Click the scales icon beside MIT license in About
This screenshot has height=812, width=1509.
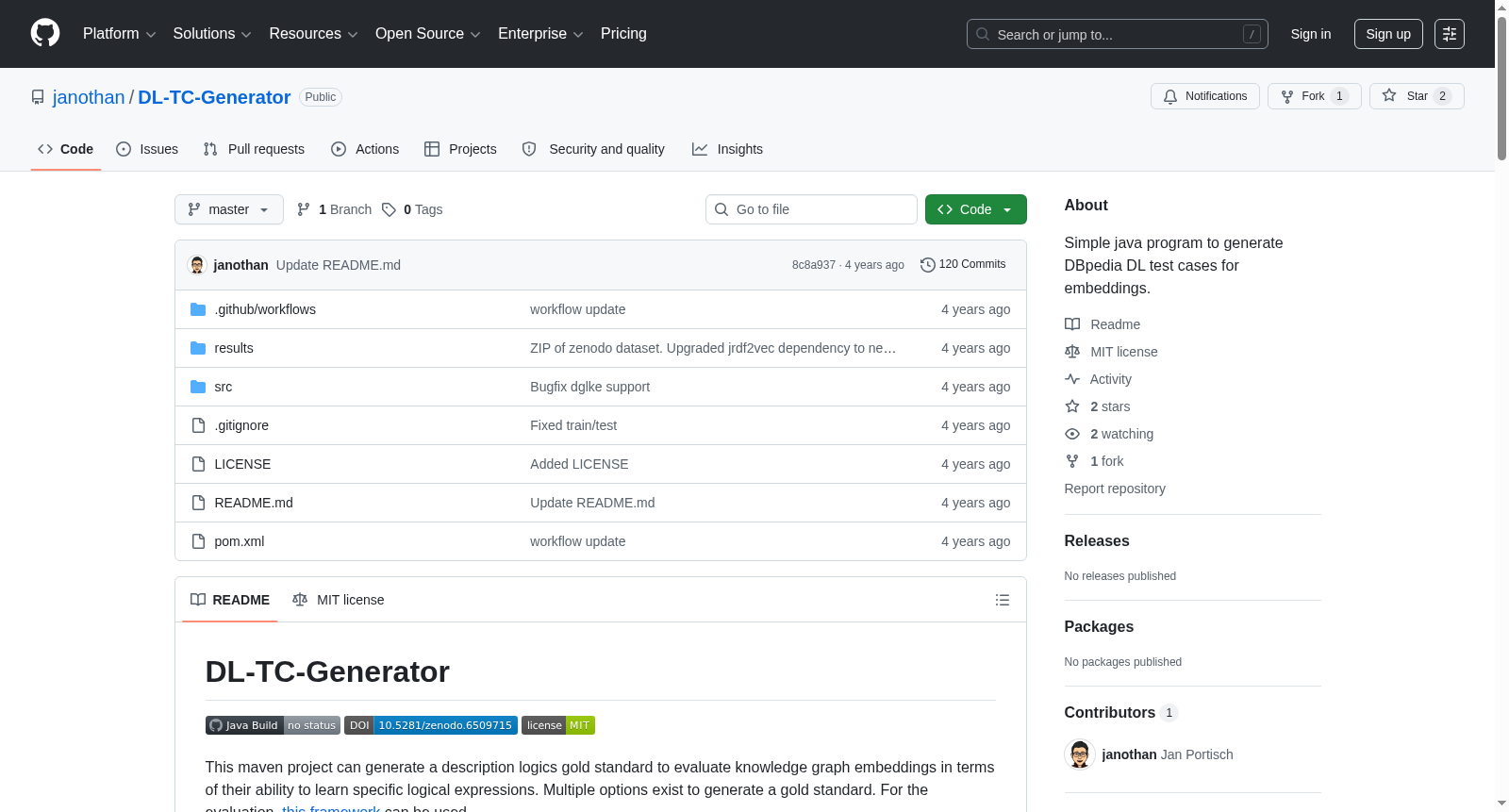pos(1072,352)
